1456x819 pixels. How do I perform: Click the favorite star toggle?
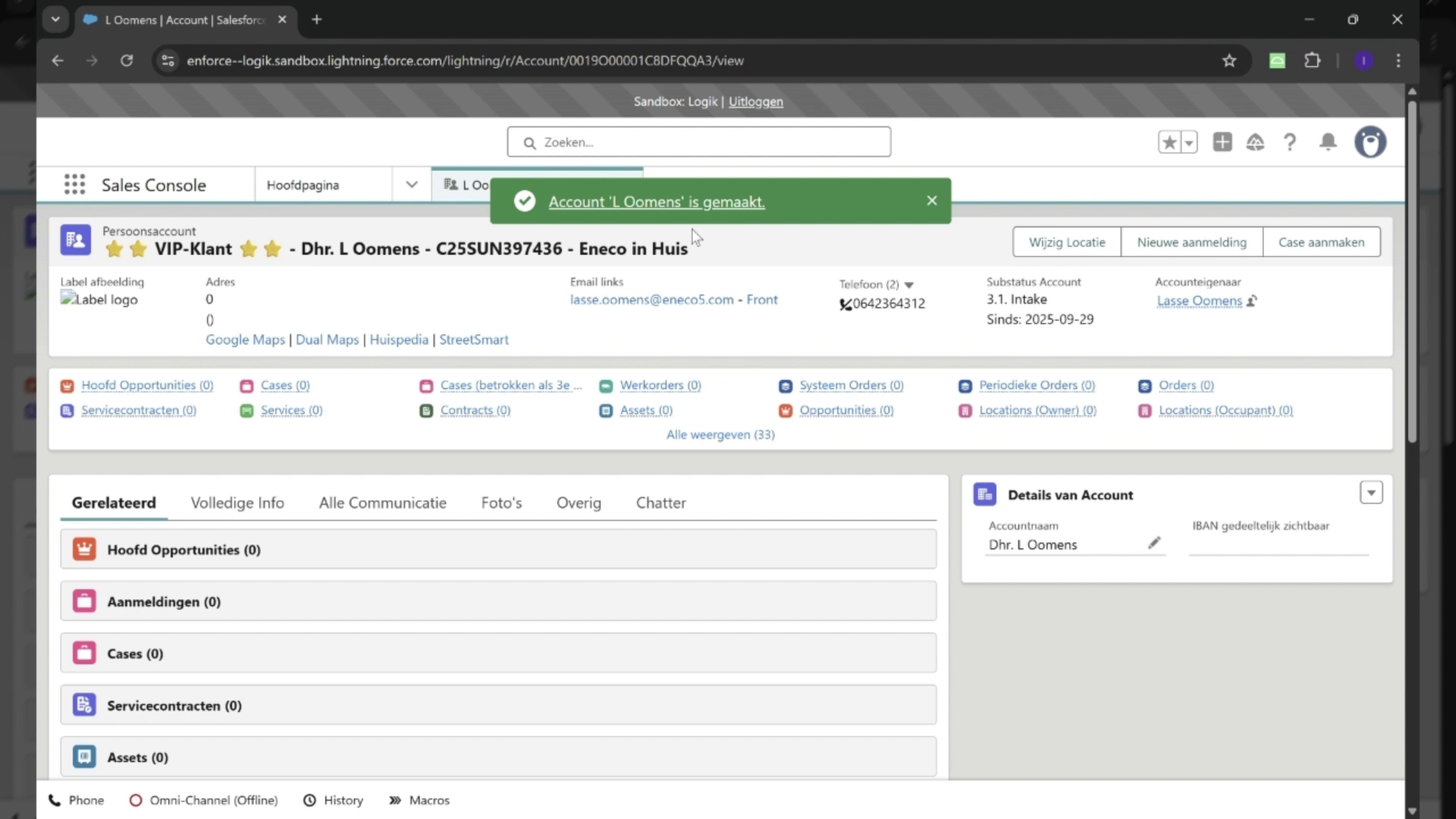(1169, 142)
